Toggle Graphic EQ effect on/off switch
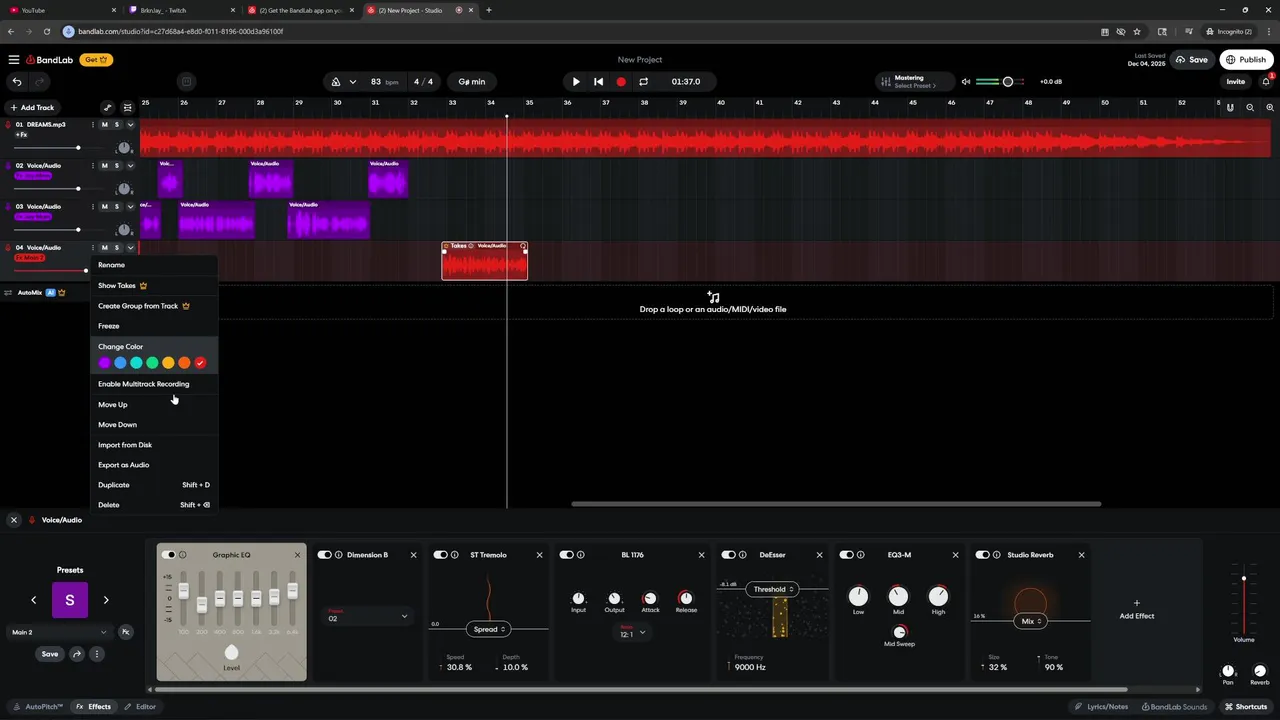The width and height of the screenshot is (1280, 720). (169, 555)
